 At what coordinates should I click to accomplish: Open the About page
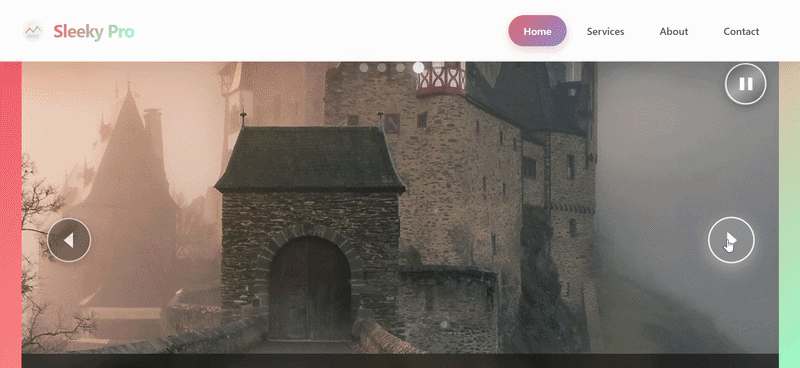coord(673,31)
